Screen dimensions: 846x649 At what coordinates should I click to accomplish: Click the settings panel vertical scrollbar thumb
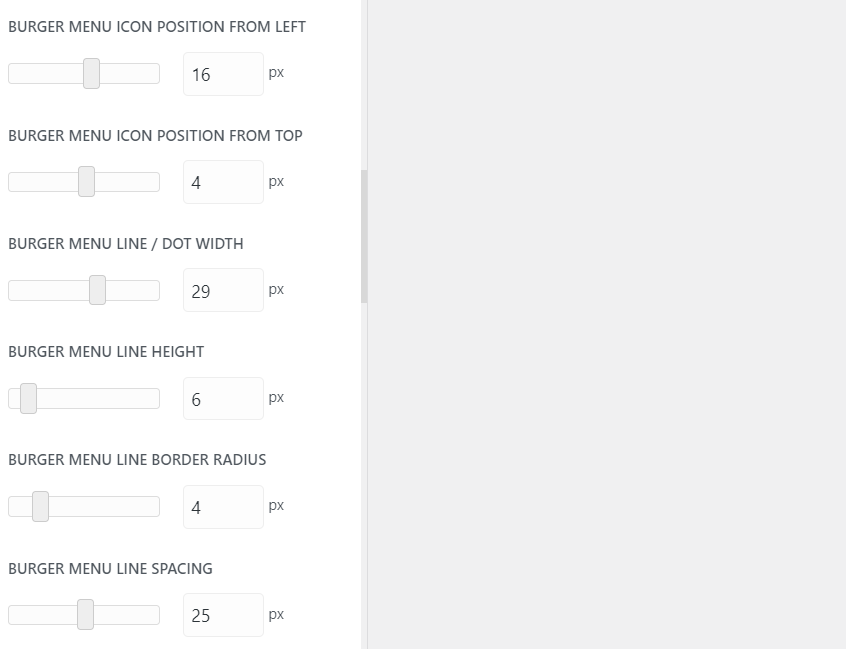(x=364, y=236)
